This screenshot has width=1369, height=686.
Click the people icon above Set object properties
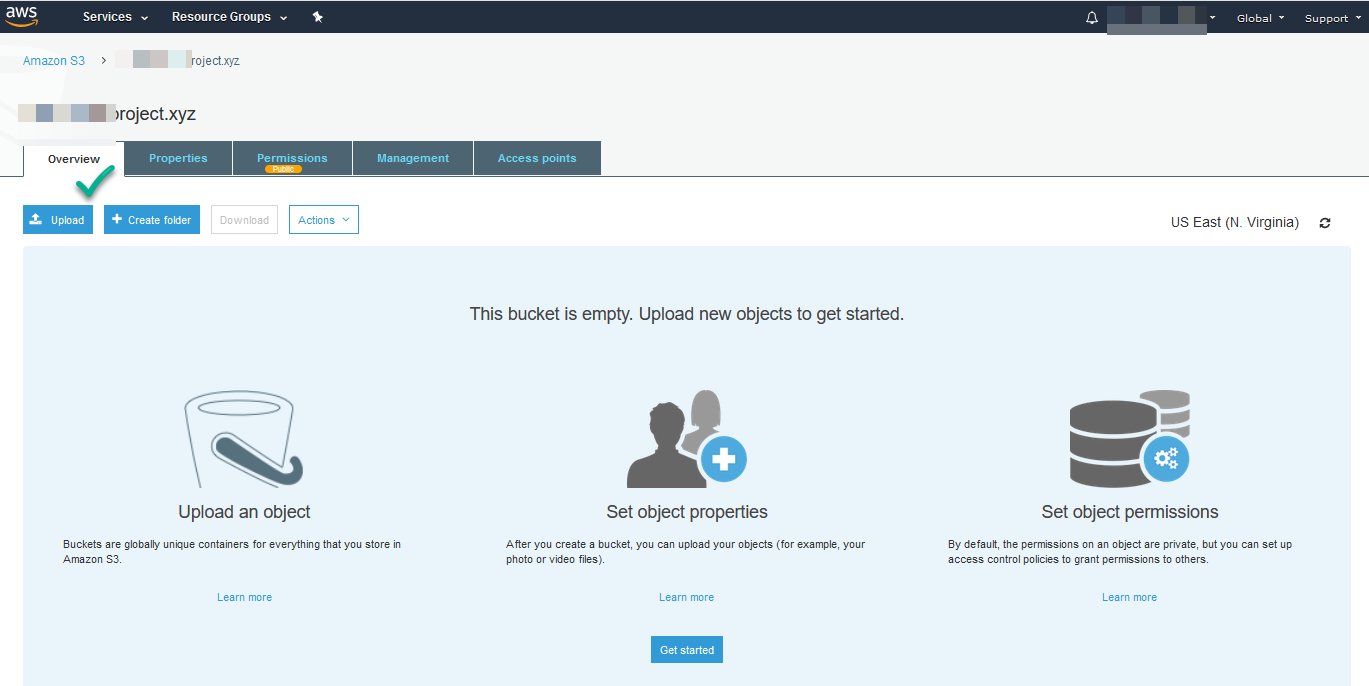pos(687,438)
